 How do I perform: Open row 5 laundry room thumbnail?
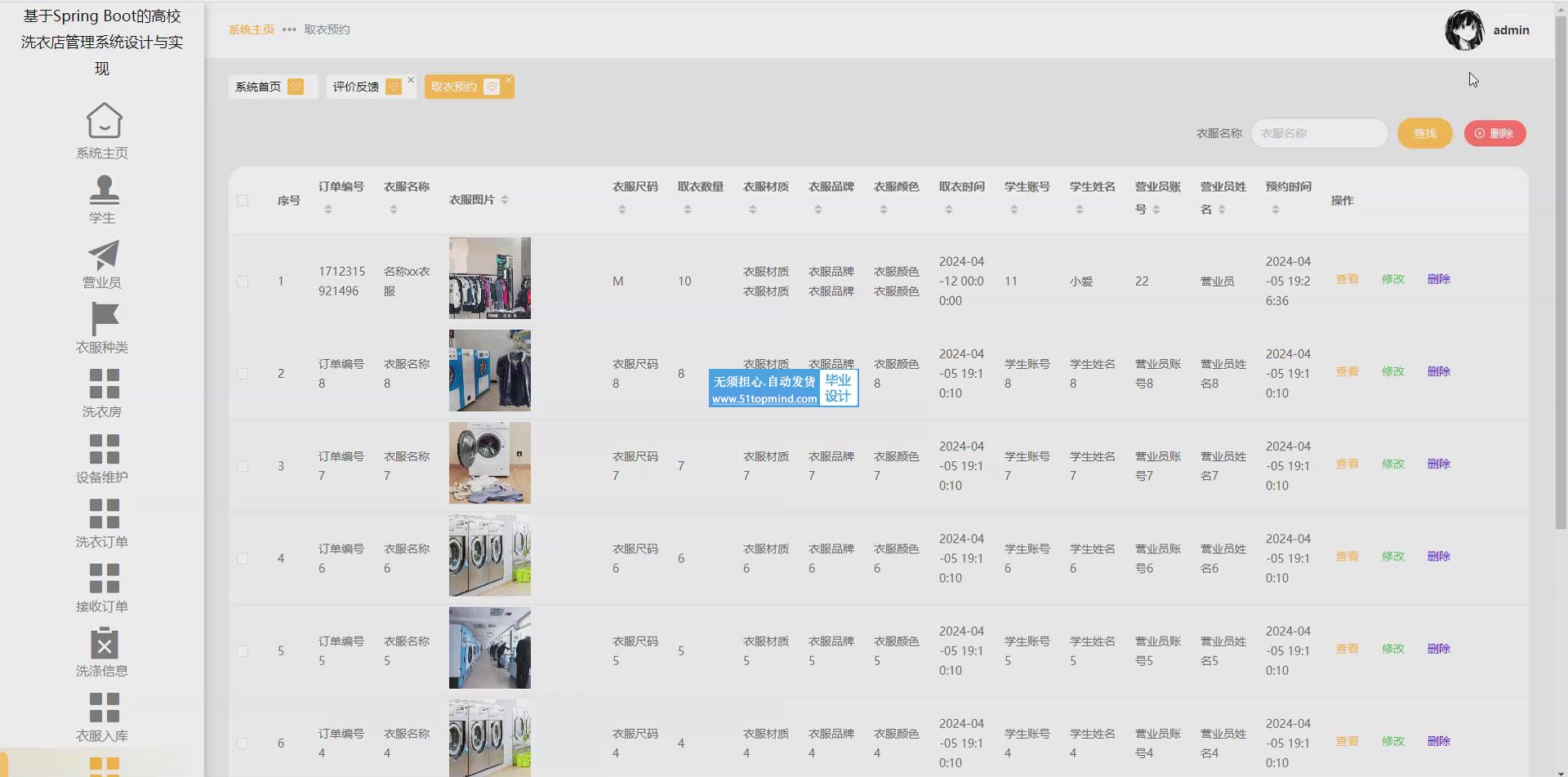click(x=490, y=648)
